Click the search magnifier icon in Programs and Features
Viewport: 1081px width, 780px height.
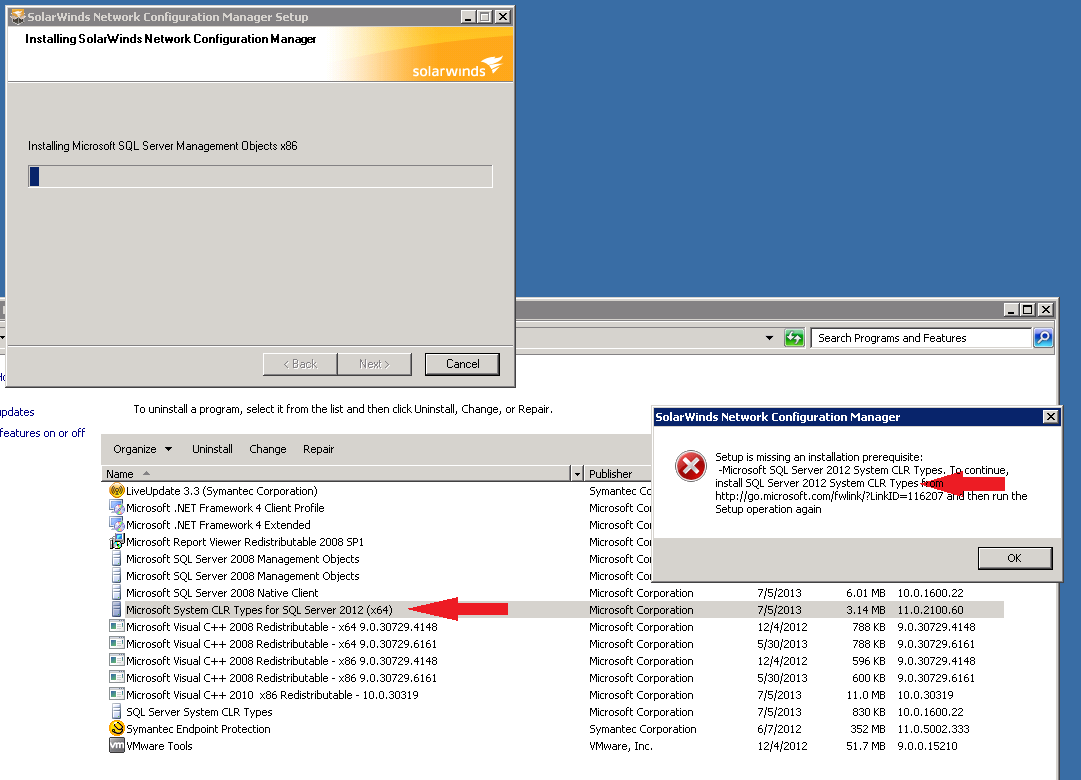(x=1043, y=338)
